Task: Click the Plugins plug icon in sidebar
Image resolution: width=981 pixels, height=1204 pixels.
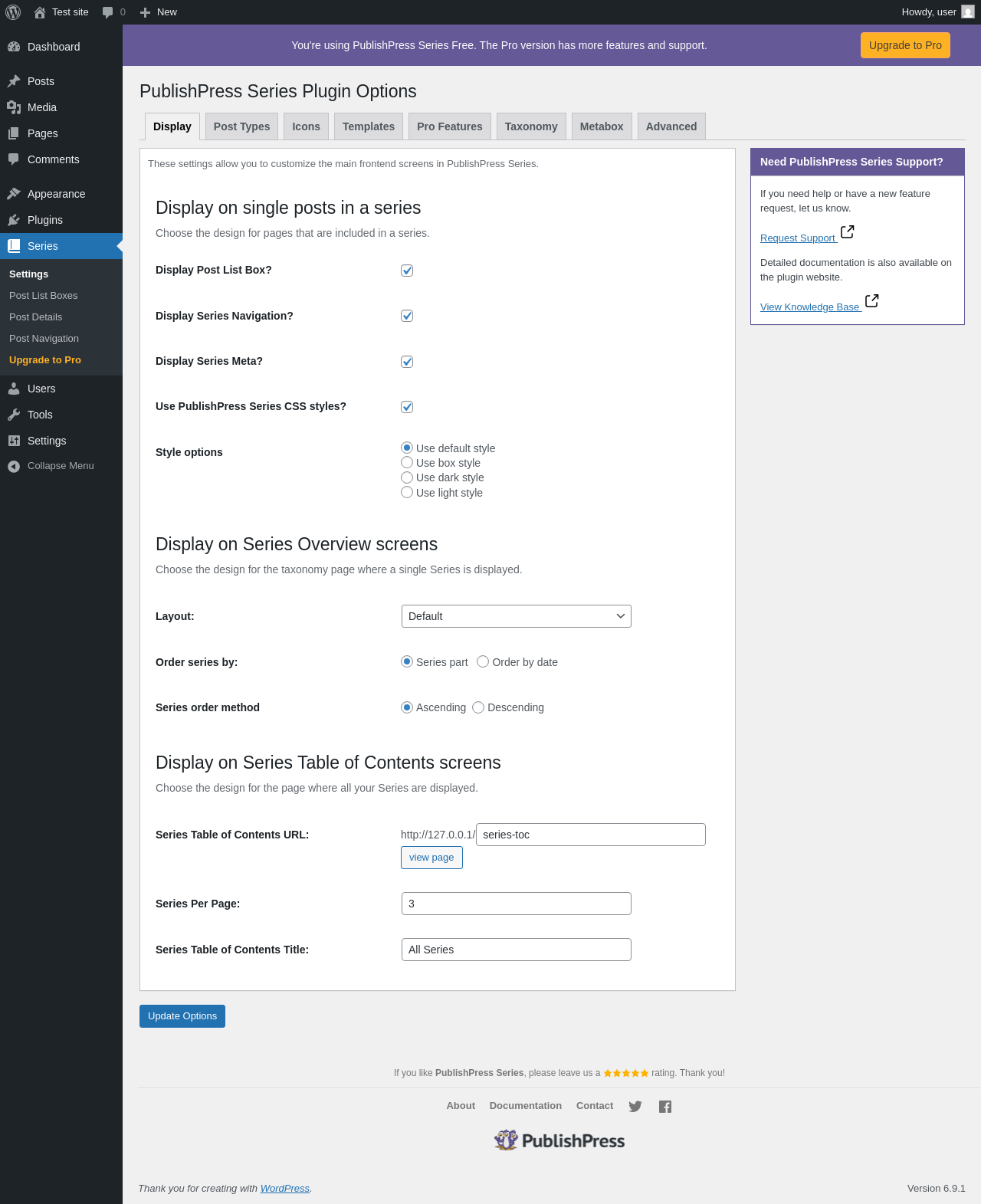Action: click(14, 220)
